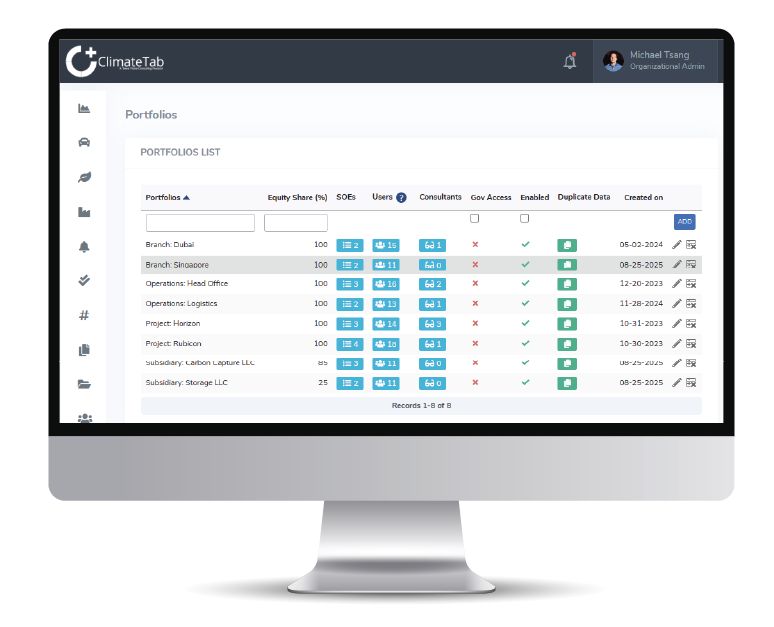The image size is (774, 627).
Task: Open Michael Tsang user profile menu
Action: (x=655, y=61)
